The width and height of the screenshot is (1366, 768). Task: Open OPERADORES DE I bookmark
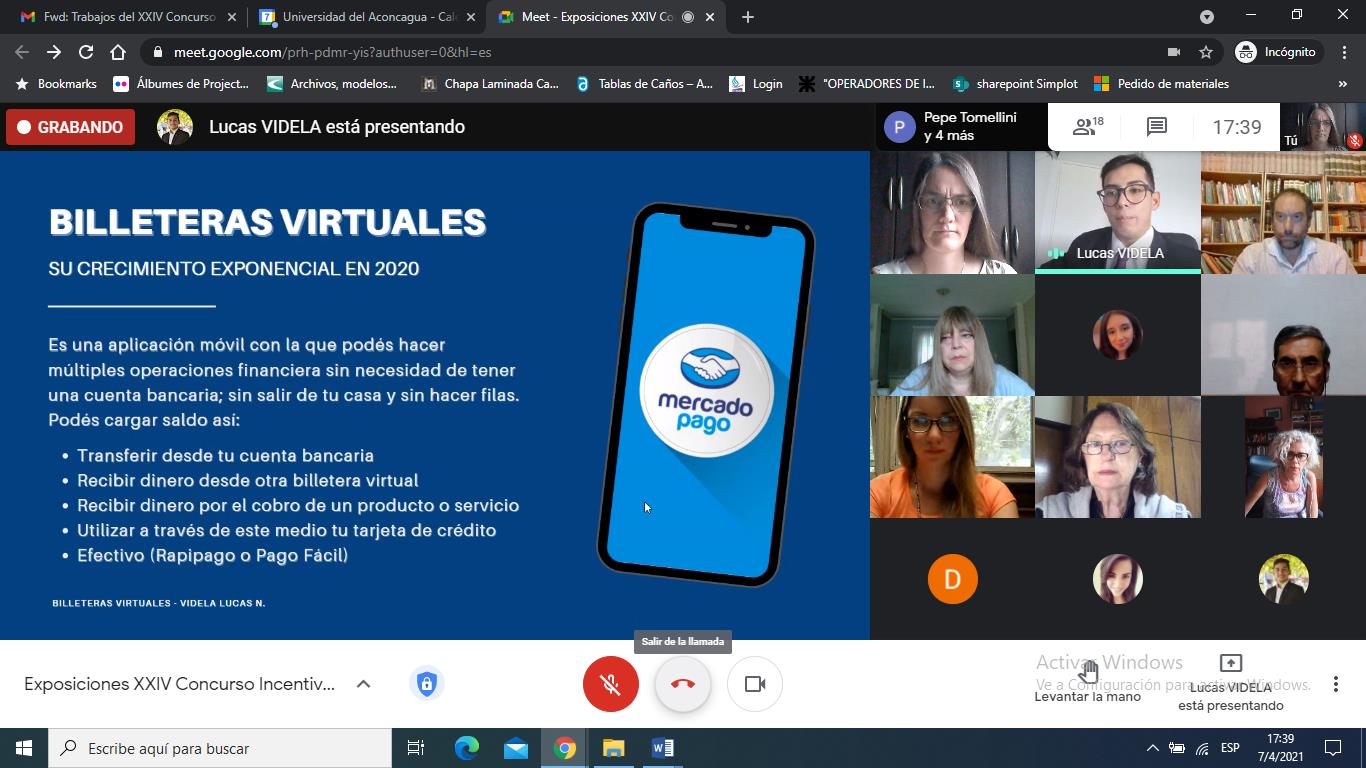pyautogui.click(x=867, y=84)
